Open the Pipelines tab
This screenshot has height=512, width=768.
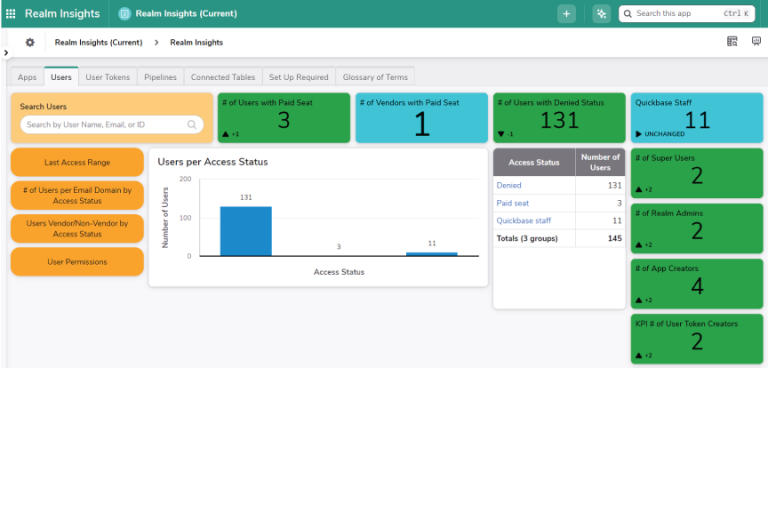tap(160, 77)
